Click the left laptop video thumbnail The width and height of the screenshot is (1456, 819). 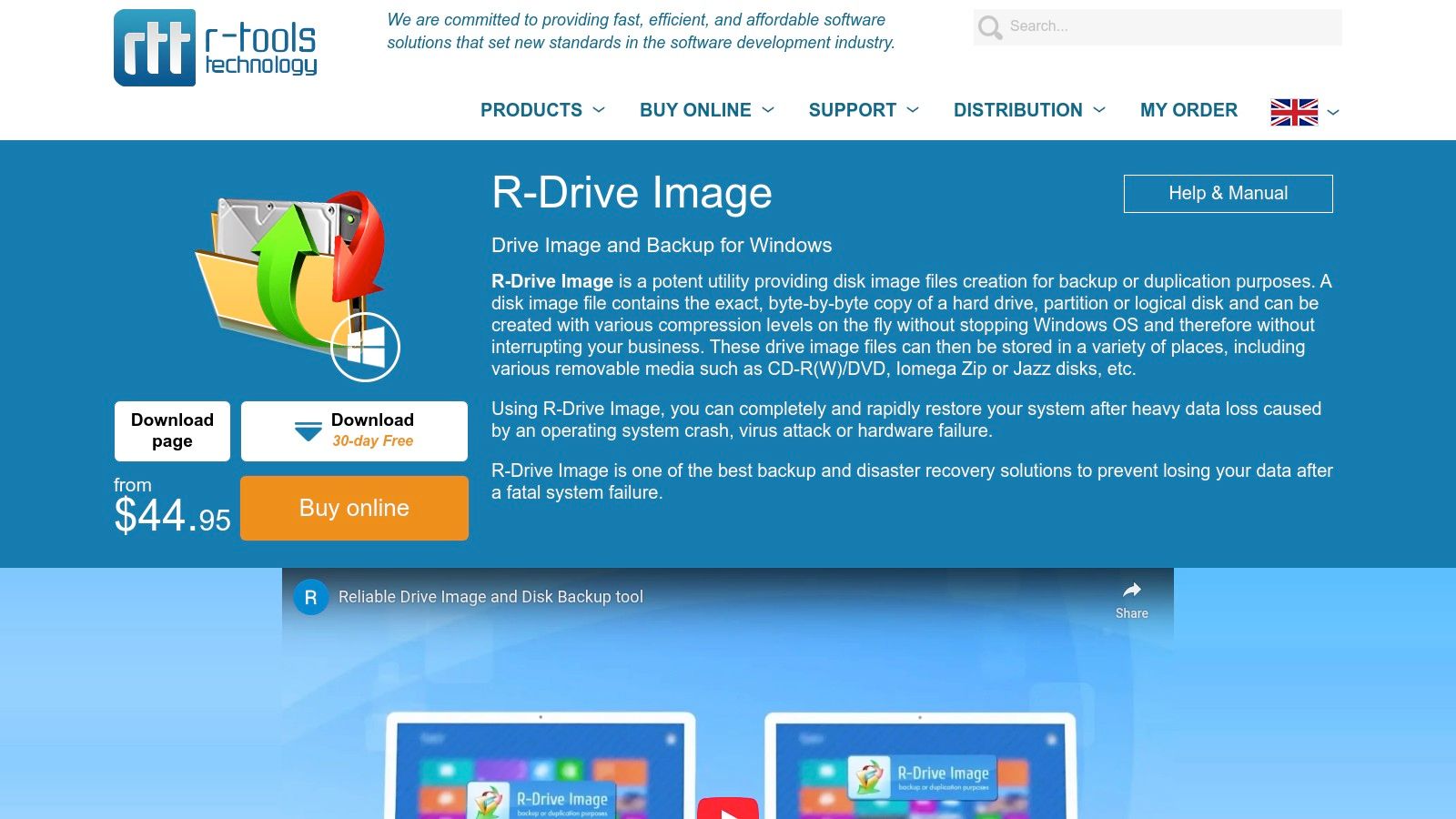pos(541,766)
